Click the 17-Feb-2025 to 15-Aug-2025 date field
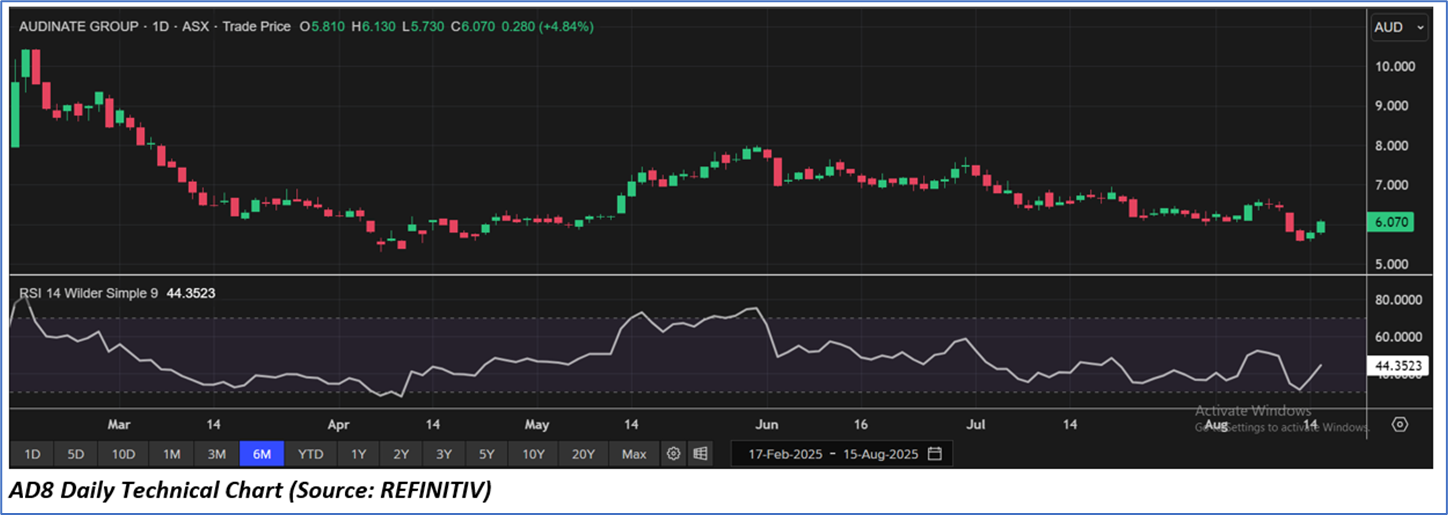The width and height of the screenshot is (1448, 515). coord(842,454)
